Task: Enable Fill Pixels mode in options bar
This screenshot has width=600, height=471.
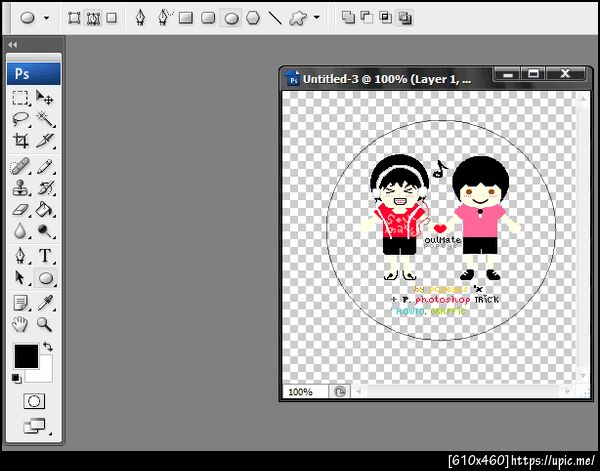Action: pyautogui.click(x=111, y=18)
